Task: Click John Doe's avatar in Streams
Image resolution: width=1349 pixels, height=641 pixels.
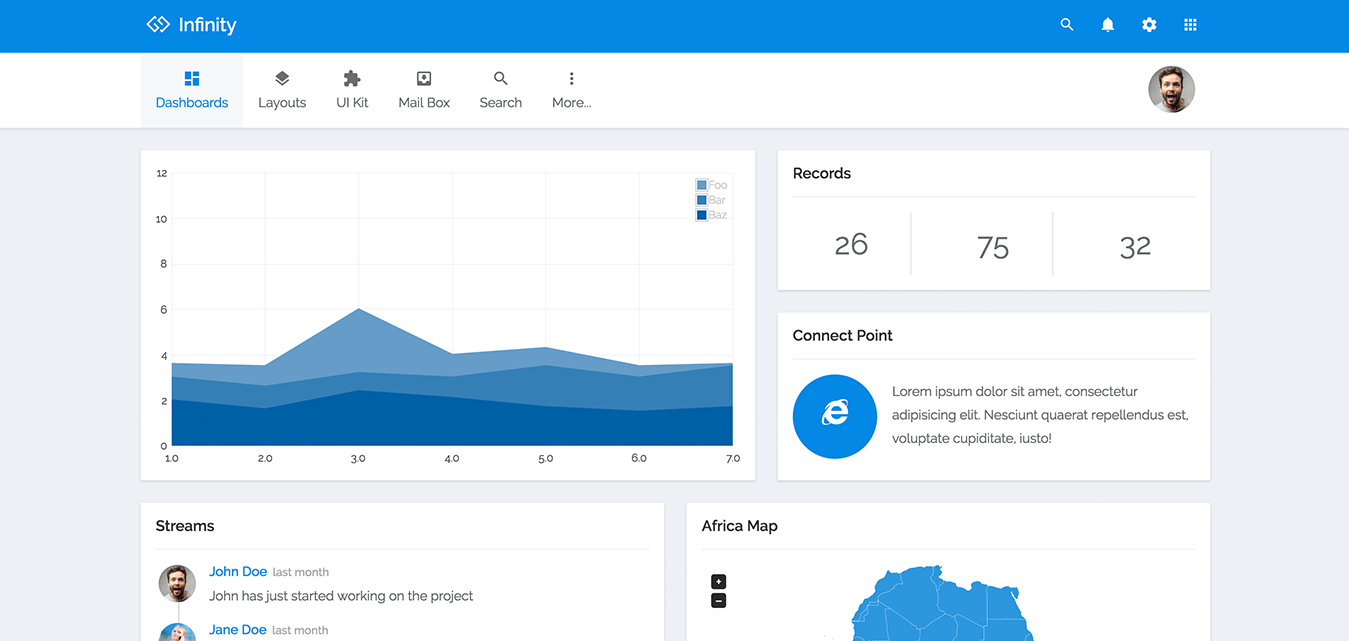Action: pyautogui.click(x=177, y=583)
